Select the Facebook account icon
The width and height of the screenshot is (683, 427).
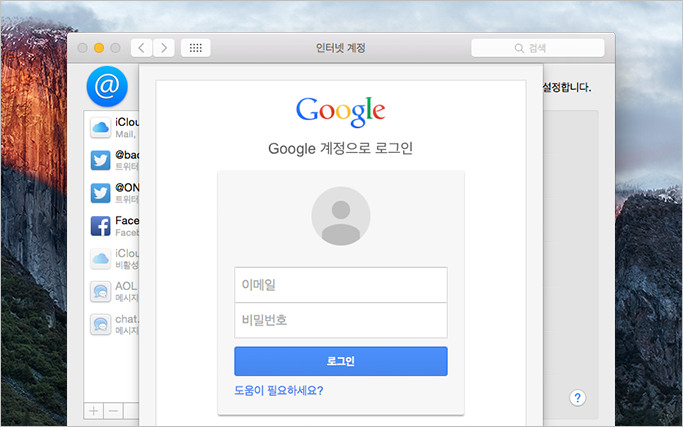101,226
